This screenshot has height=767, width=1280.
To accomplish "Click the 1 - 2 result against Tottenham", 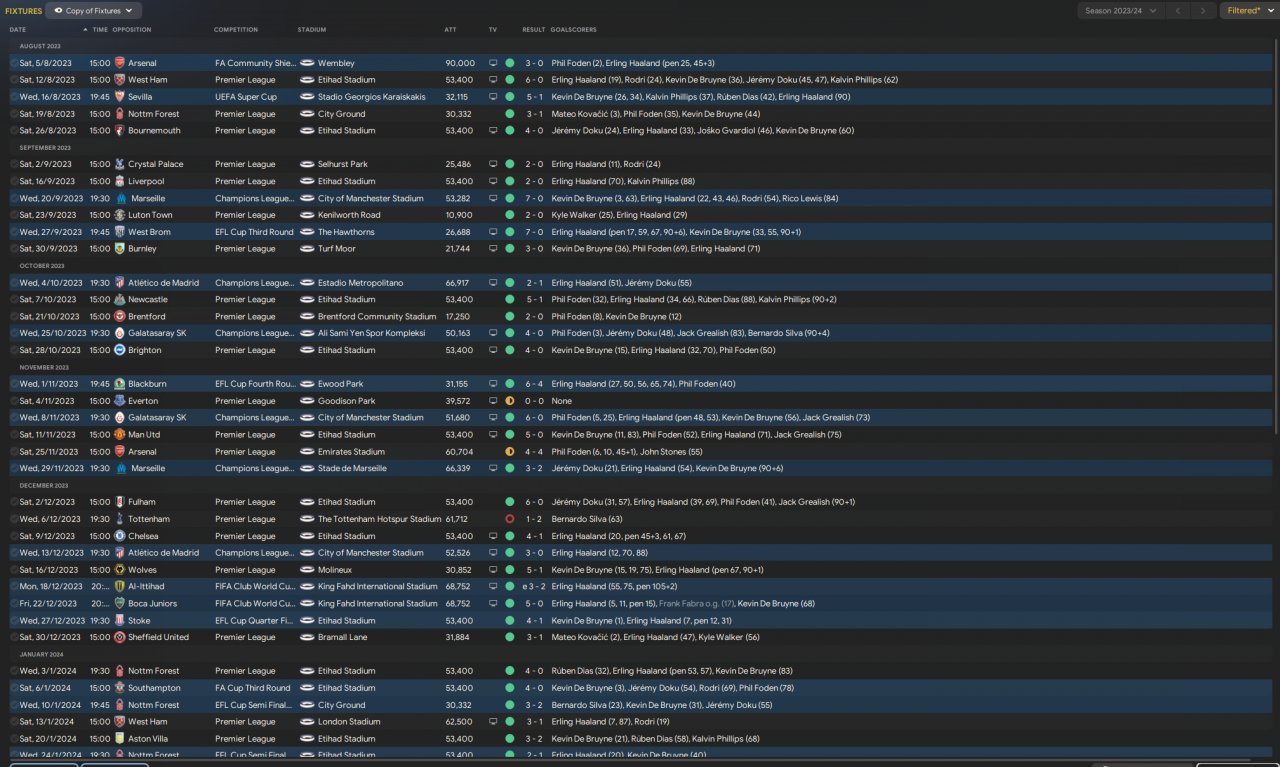I will pos(534,519).
